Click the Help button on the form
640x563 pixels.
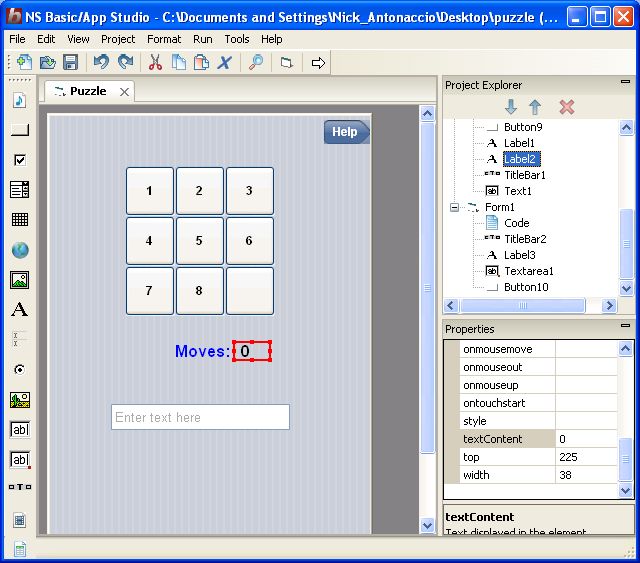[x=347, y=132]
